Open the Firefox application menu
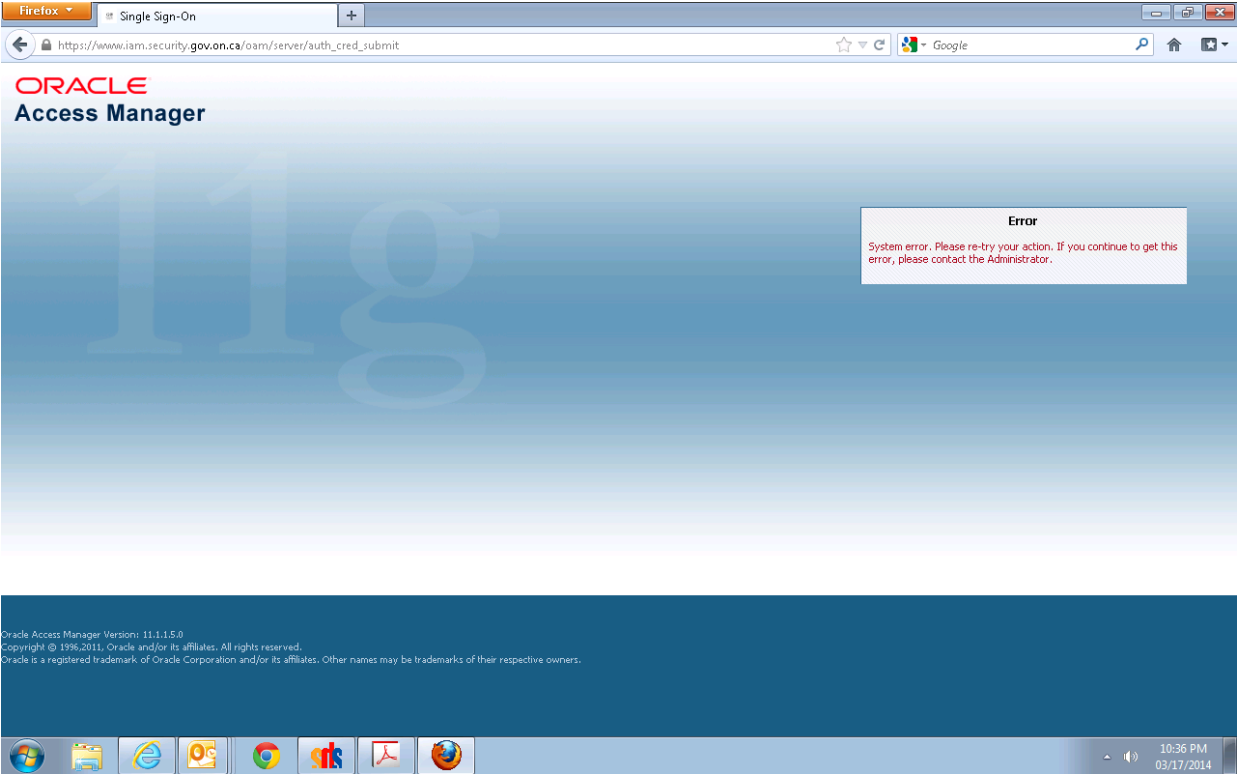This screenshot has width=1237, height=774. pyautogui.click(x=47, y=11)
